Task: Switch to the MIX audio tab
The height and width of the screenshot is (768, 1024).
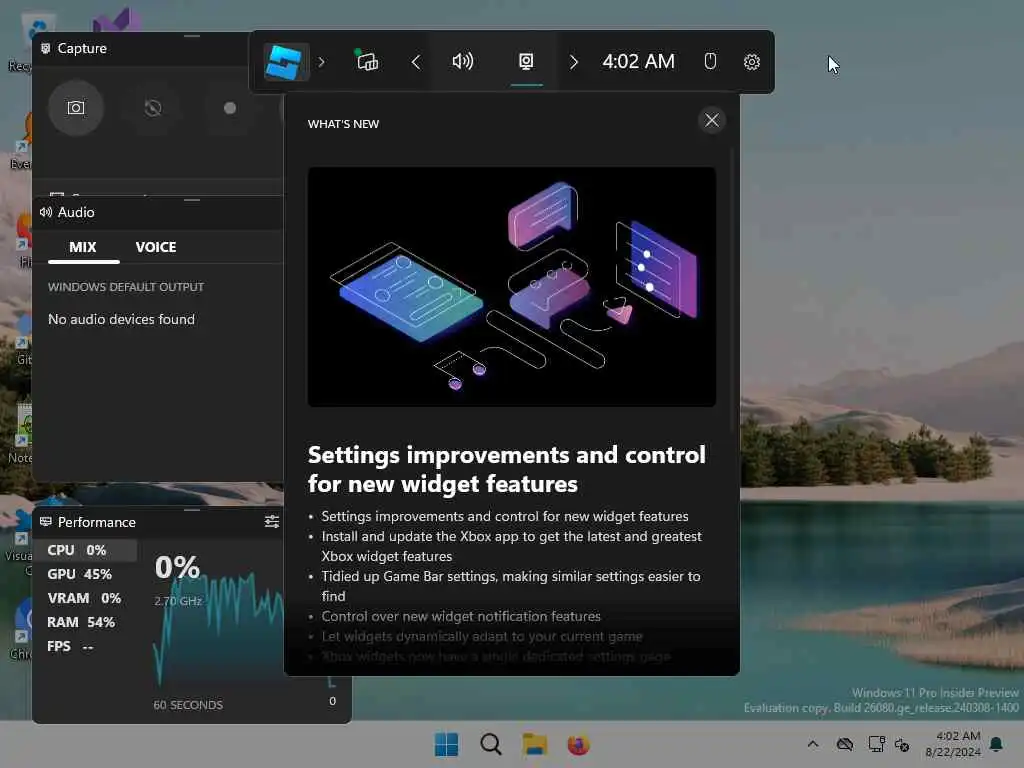Action: 83,248
